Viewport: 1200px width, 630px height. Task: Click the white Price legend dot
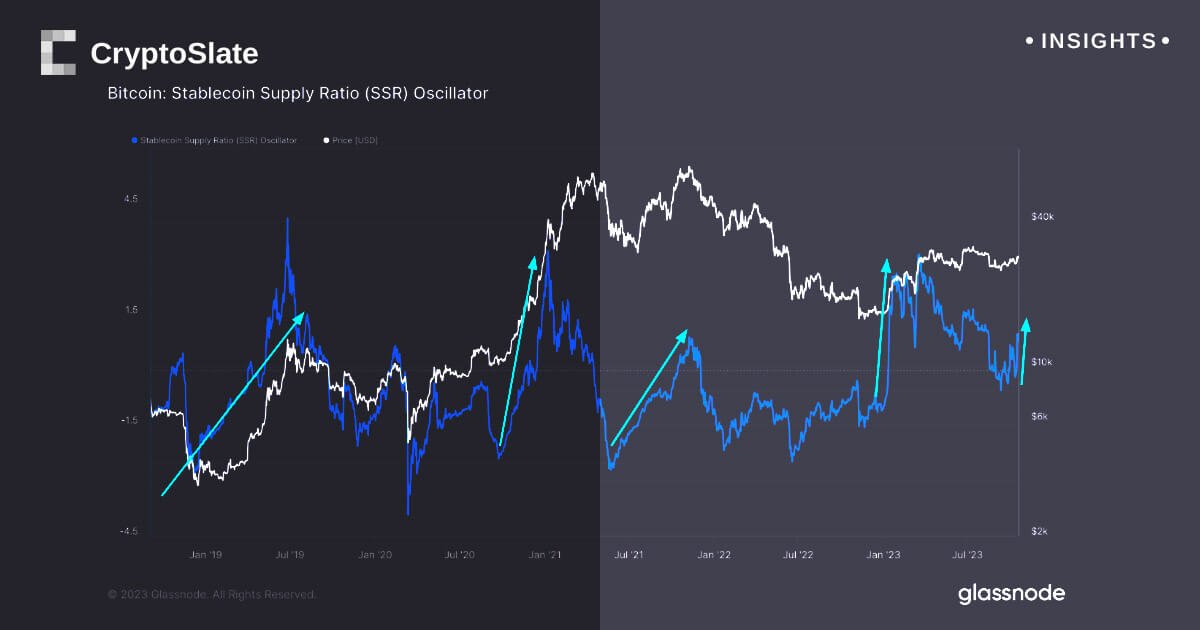pyautogui.click(x=324, y=141)
